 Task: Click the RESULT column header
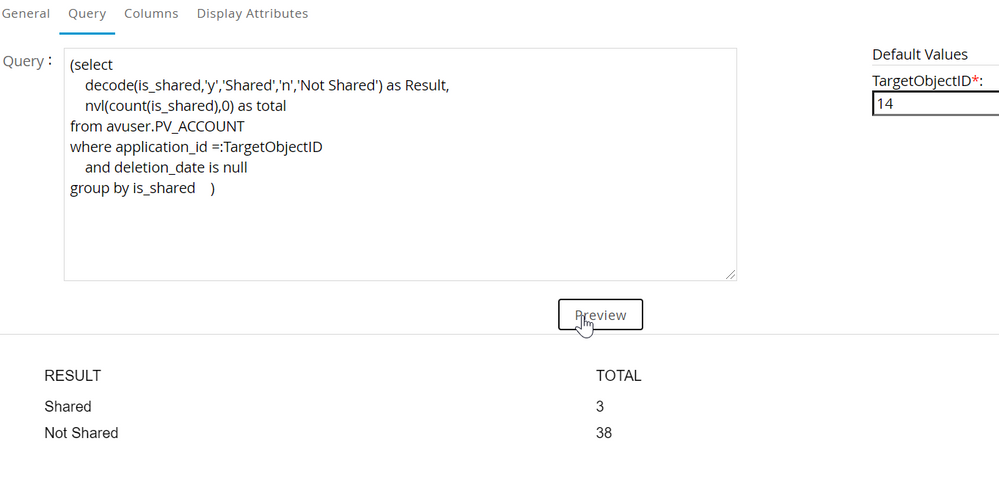coord(73,376)
